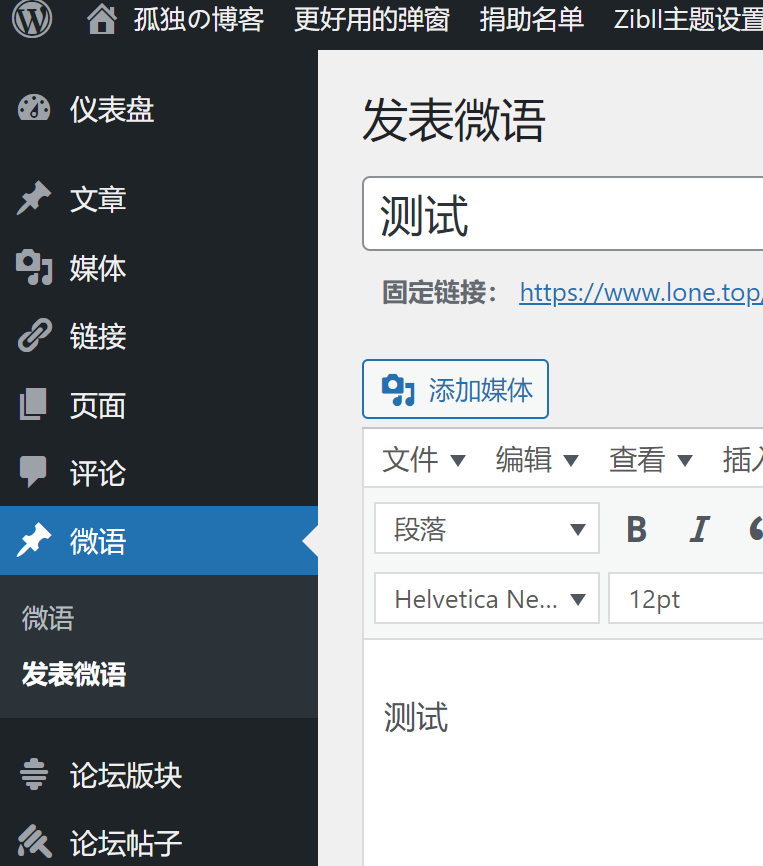Open the 编辑 editor menu

tap(537, 459)
